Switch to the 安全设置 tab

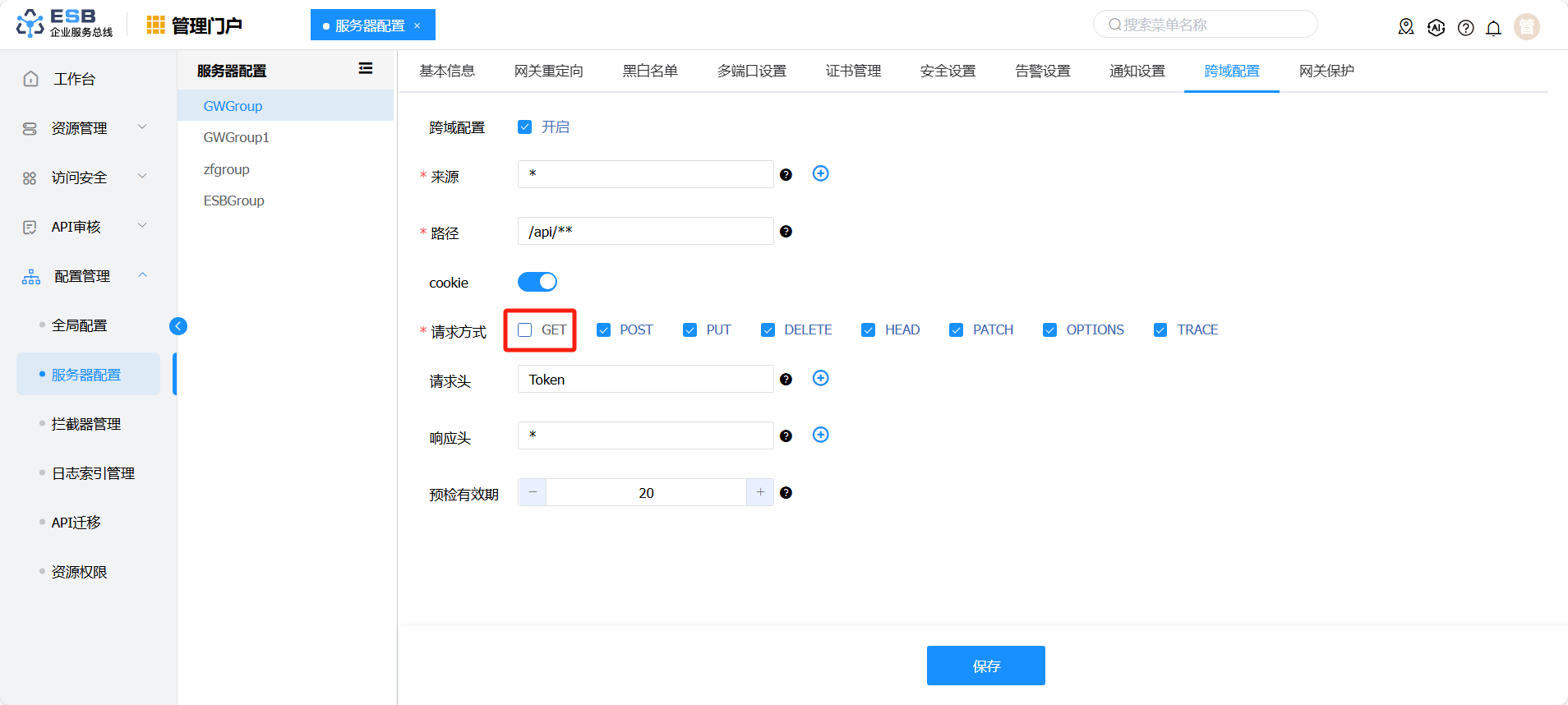click(948, 71)
